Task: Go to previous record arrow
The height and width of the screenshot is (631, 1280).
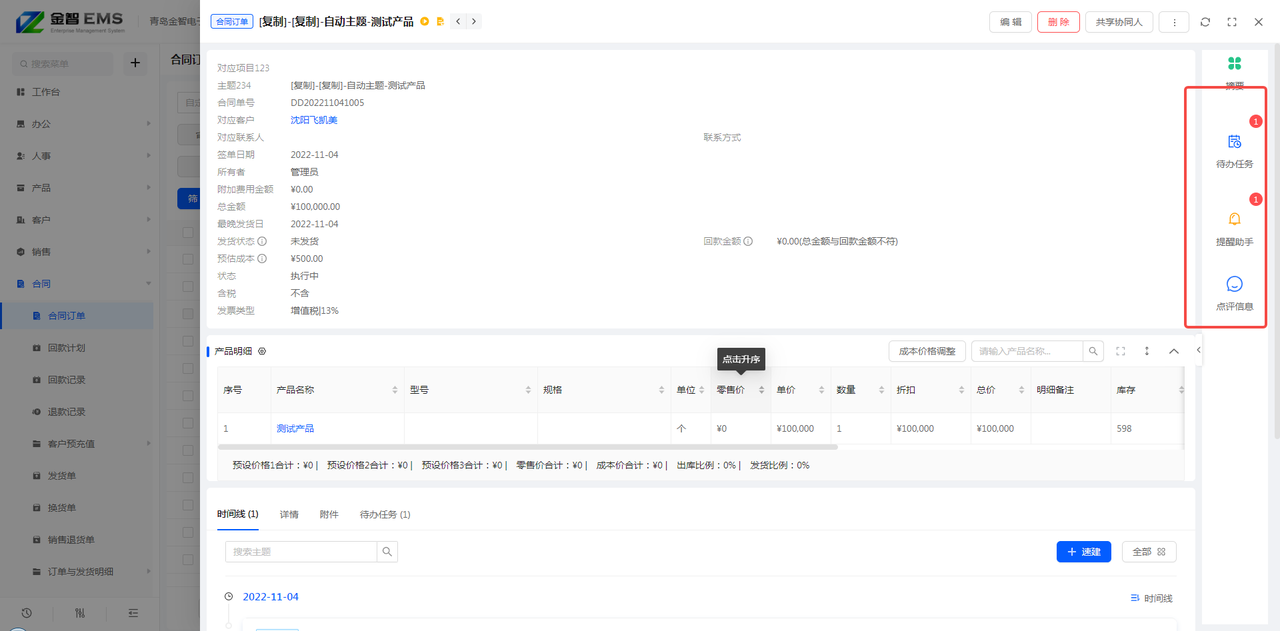Action: pyautogui.click(x=458, y=21)
